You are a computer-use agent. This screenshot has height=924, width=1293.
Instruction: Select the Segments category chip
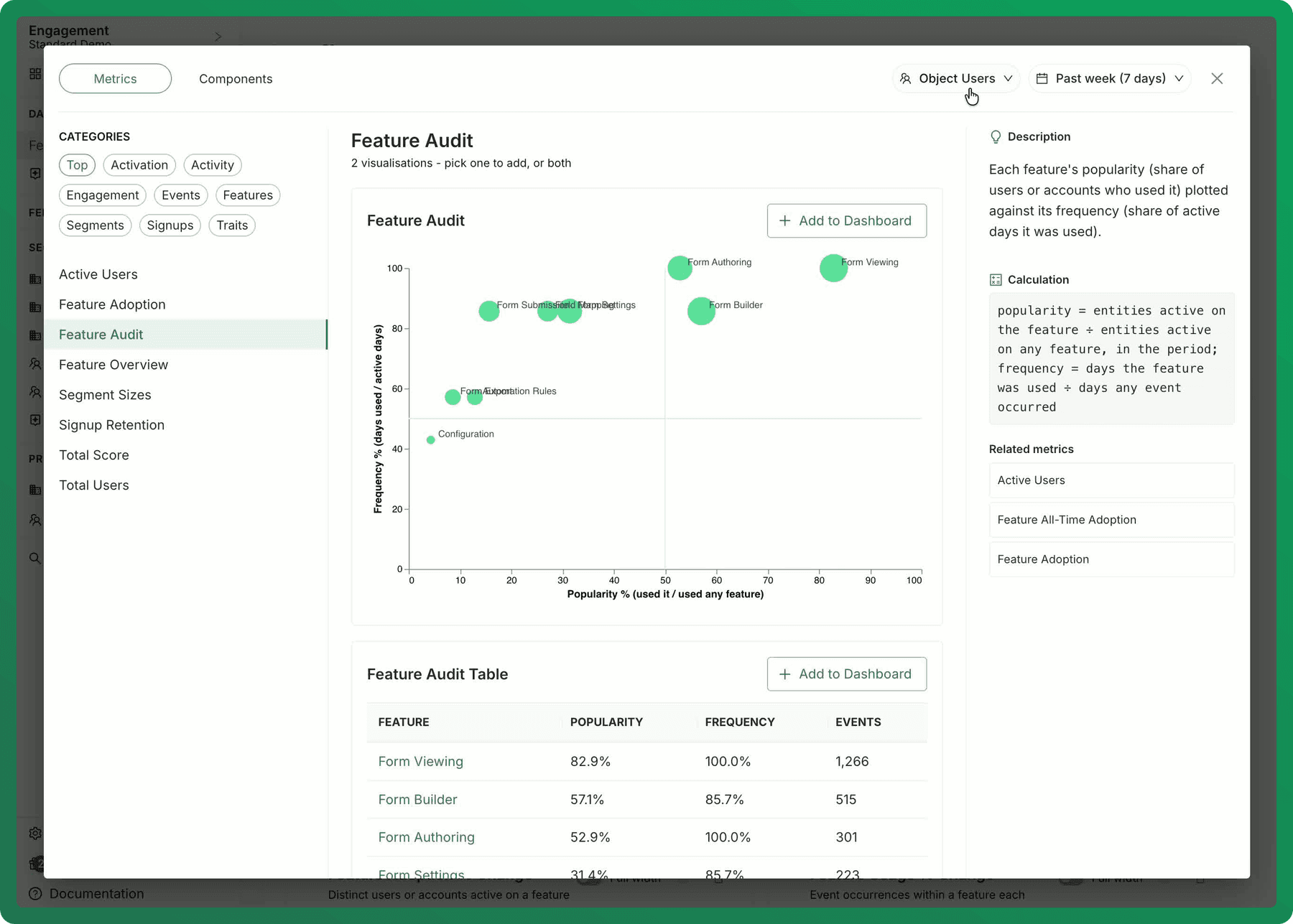(x=95, y=225)
